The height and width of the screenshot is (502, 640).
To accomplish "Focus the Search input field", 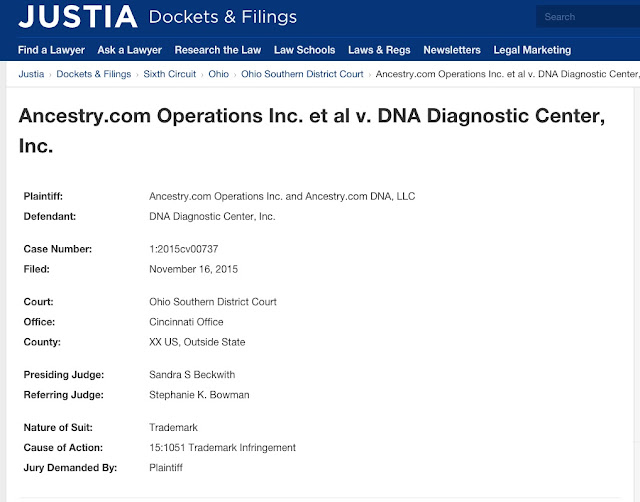I will click(588, 17).
